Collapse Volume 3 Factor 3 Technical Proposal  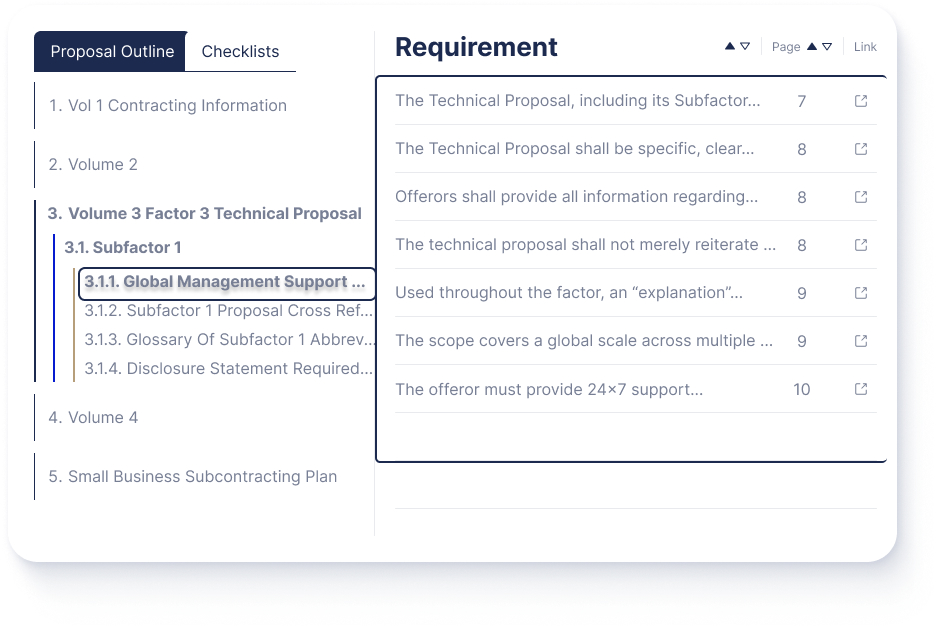click(x=204, y=213)
